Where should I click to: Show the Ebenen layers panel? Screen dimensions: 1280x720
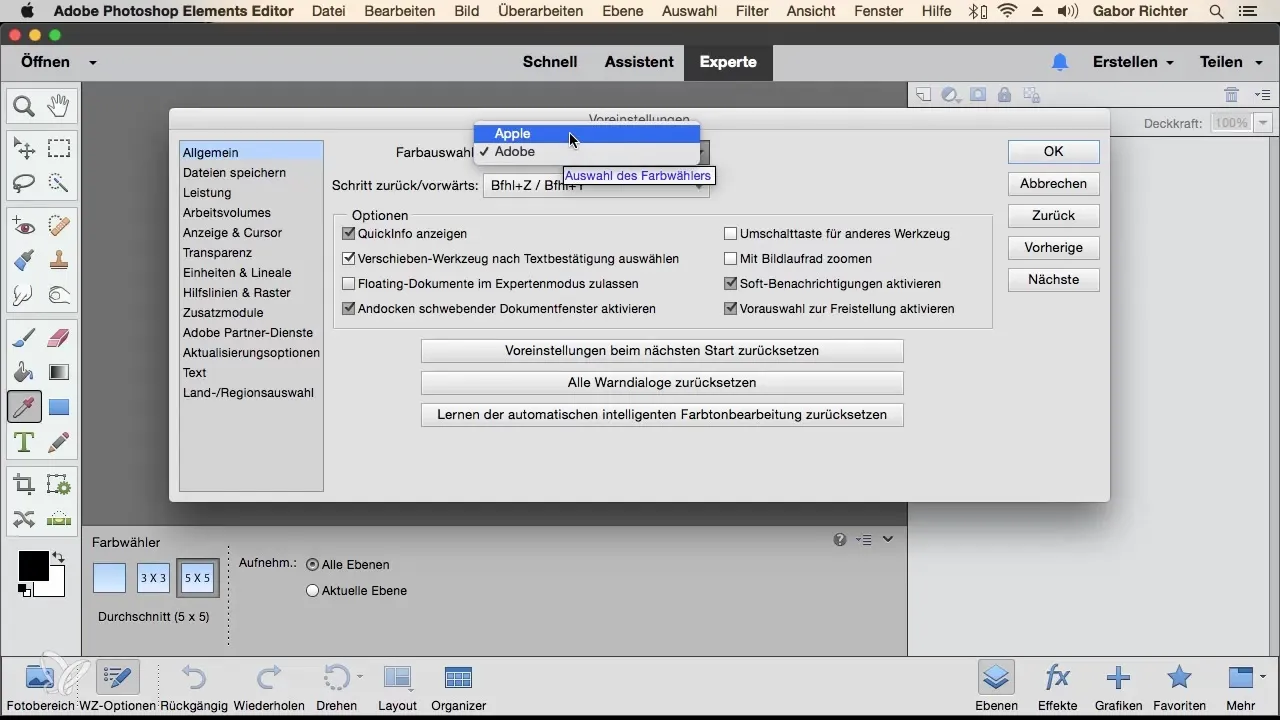pos(996,687)
